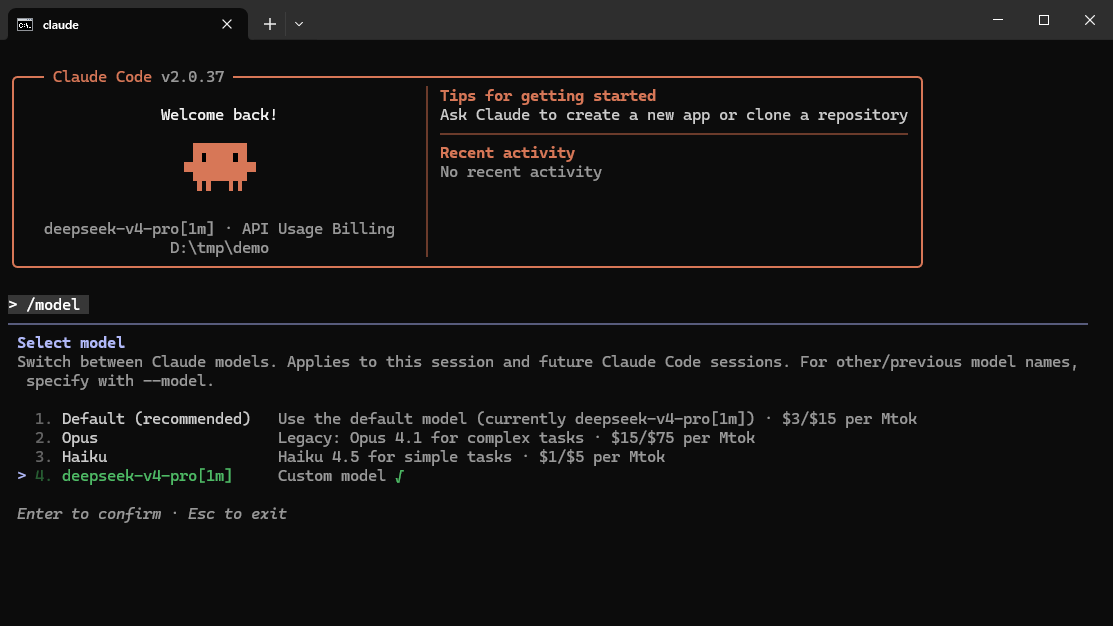Click 'deepseek-v4-pro[1m] · API Usage Billing' line

click(x=219, y=229)
